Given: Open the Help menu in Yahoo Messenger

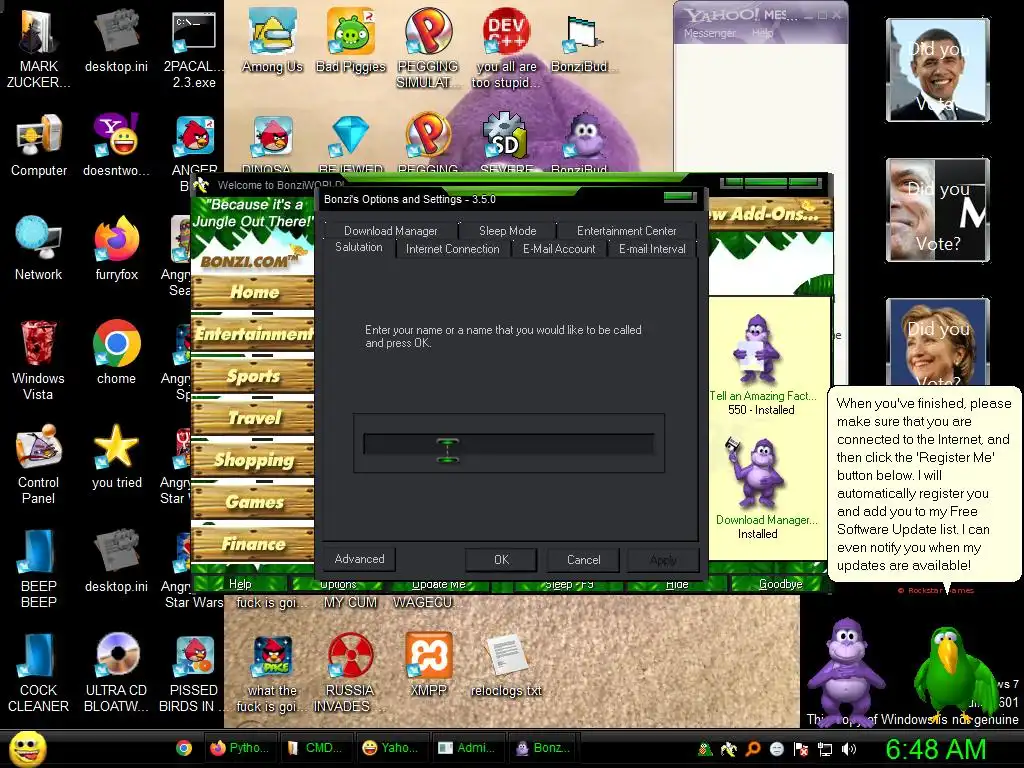Looking at the screenshot, I should 762,33.
